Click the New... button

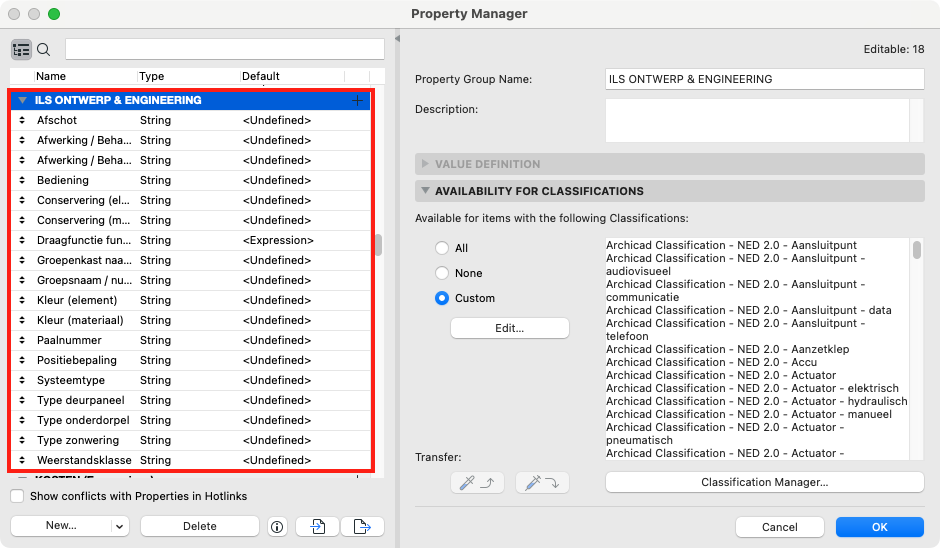tap(61, 526)
